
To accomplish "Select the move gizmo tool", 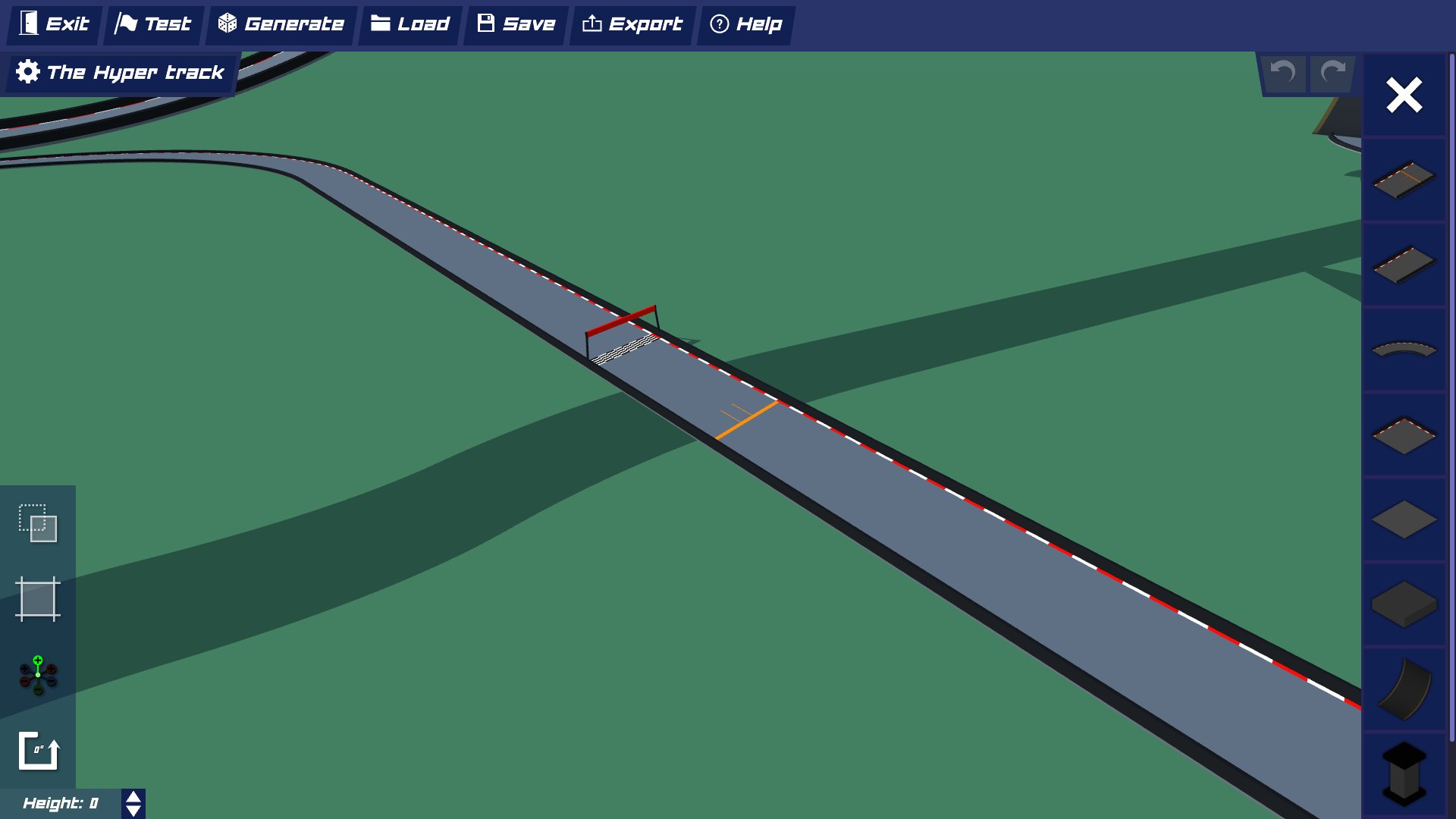I will 37,675.
